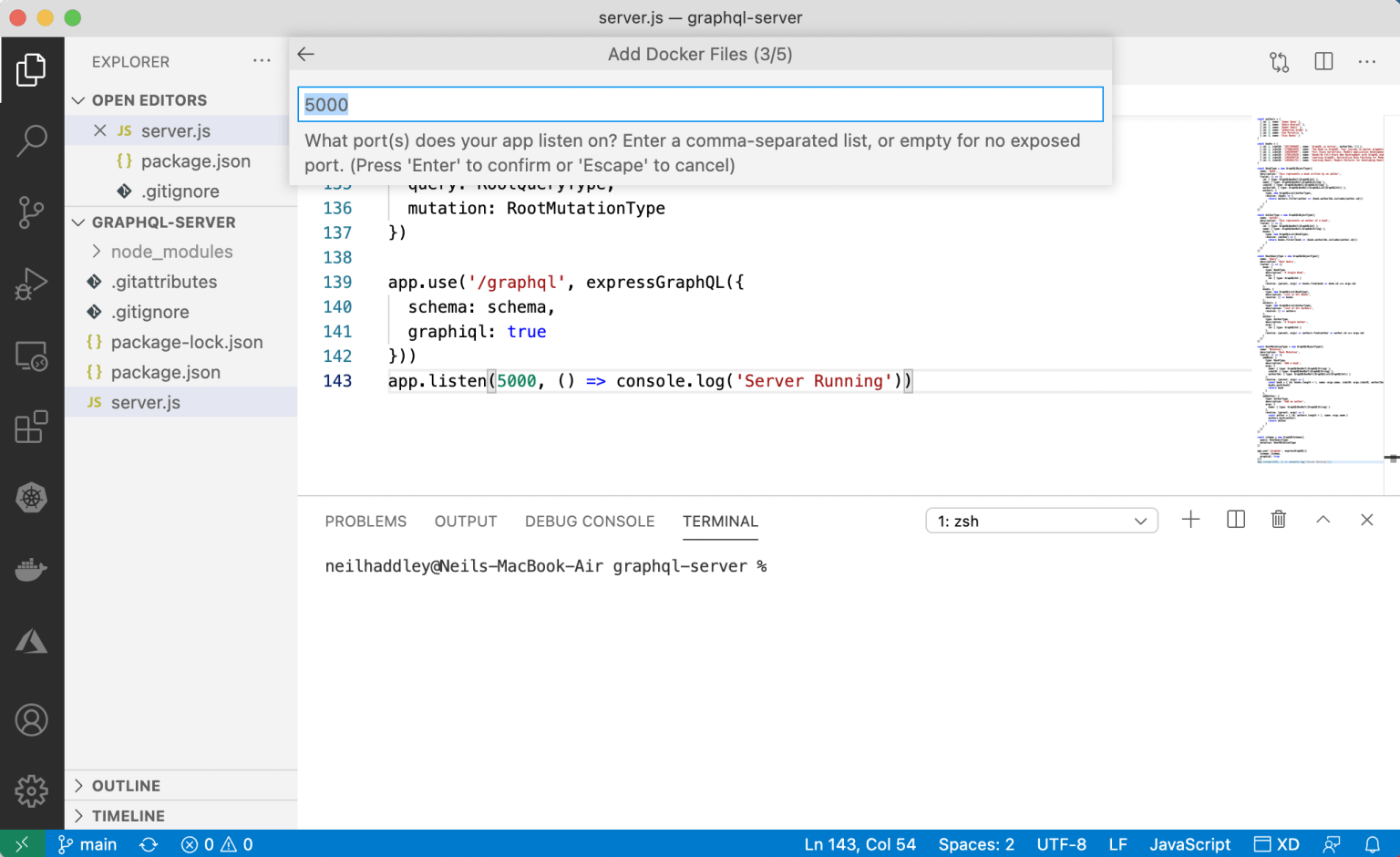Open the Kubernetes view
The image size is (1400, 857).
(32, 498)
